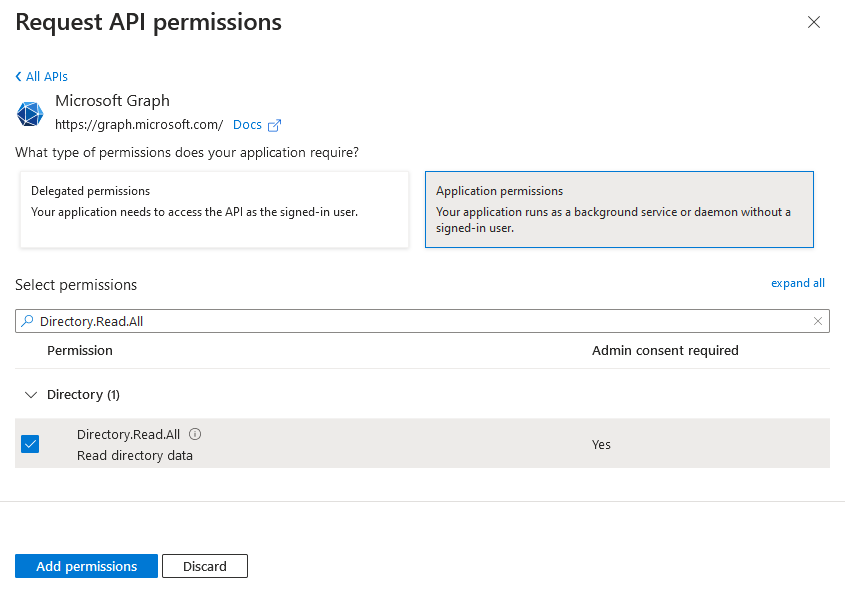
Task: Click the info icon next to Directory.Read.All
Action: (195, 434)
